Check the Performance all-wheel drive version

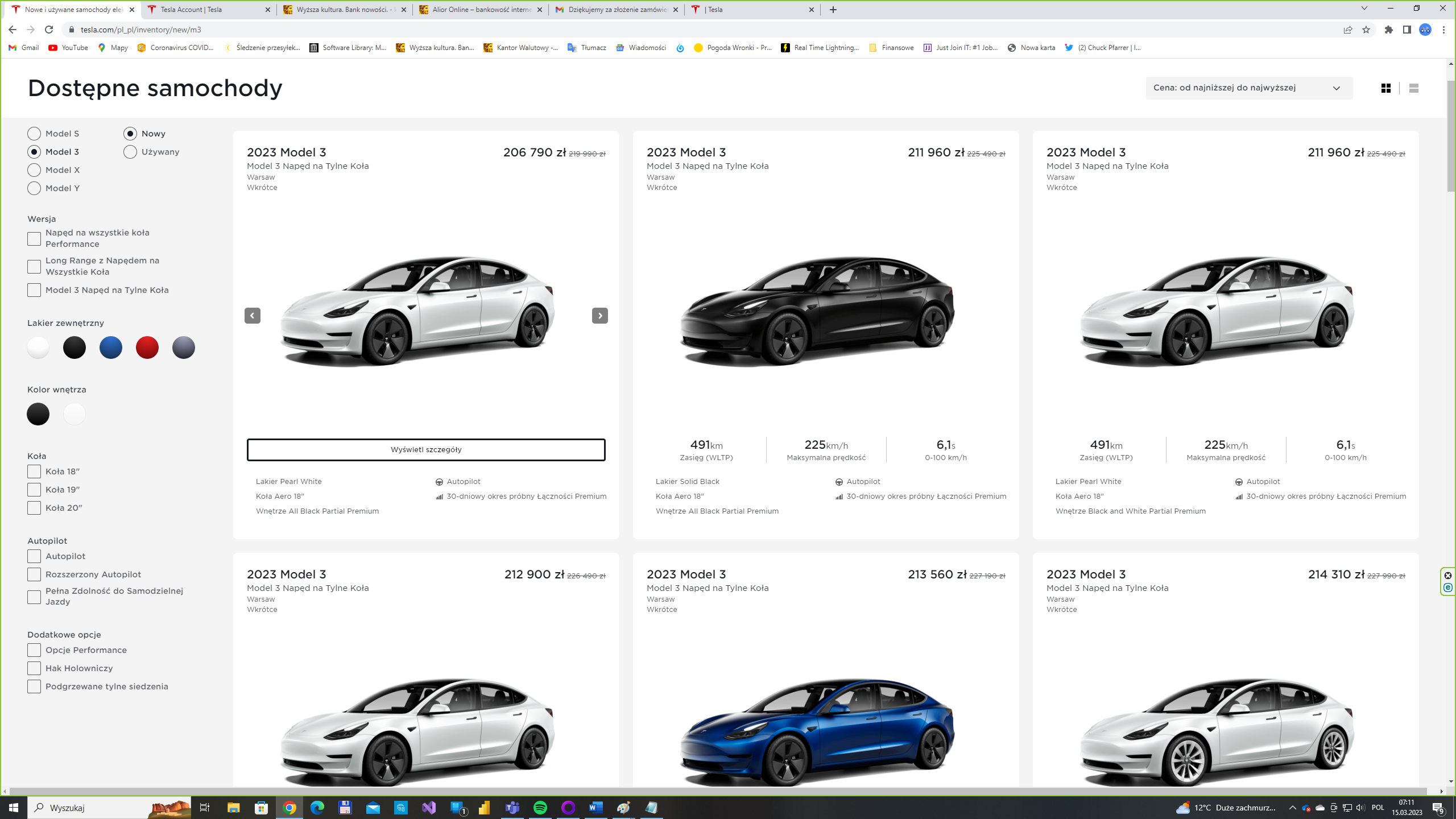click(34, 239)
